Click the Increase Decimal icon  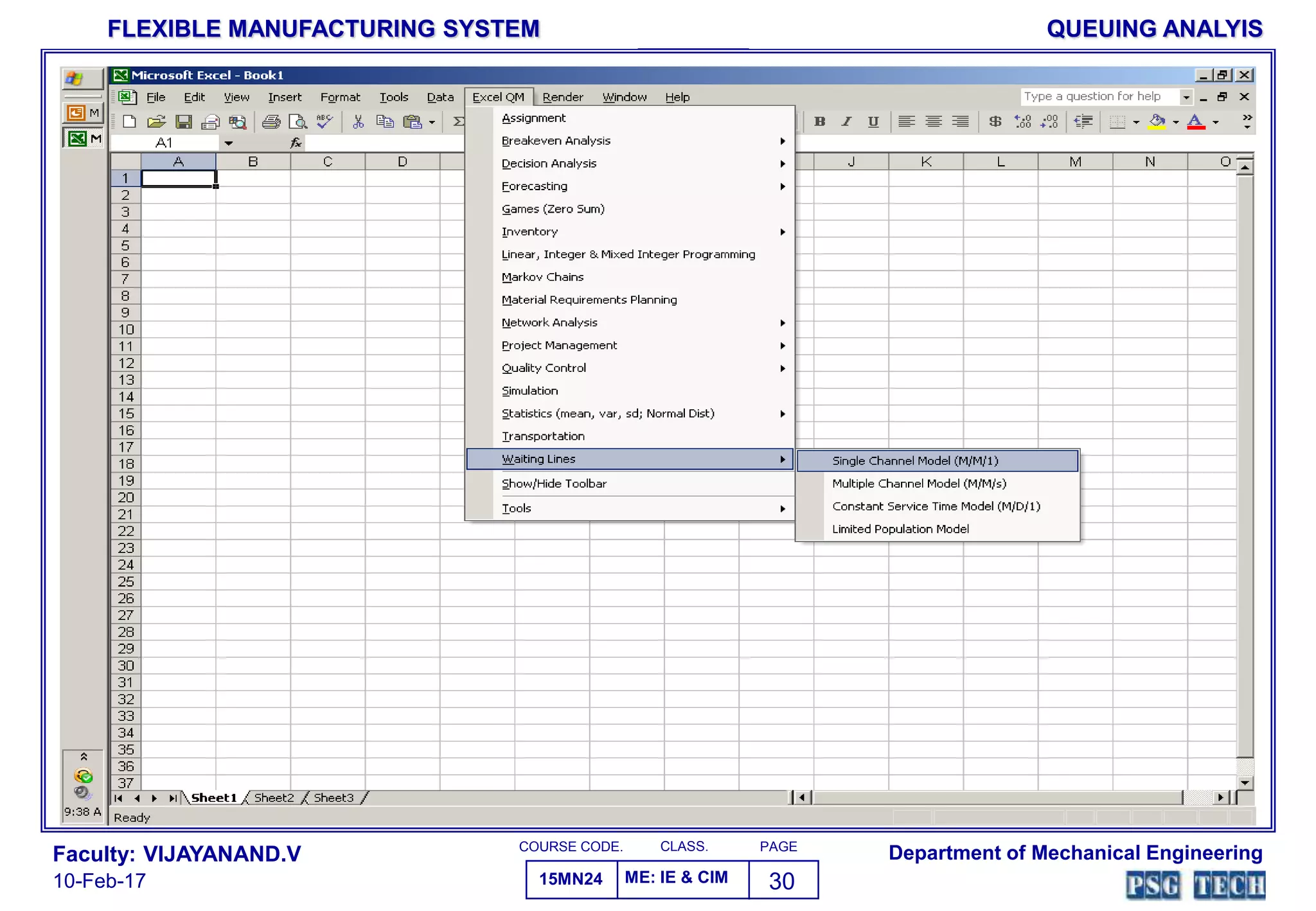[x=1022, y=121]
